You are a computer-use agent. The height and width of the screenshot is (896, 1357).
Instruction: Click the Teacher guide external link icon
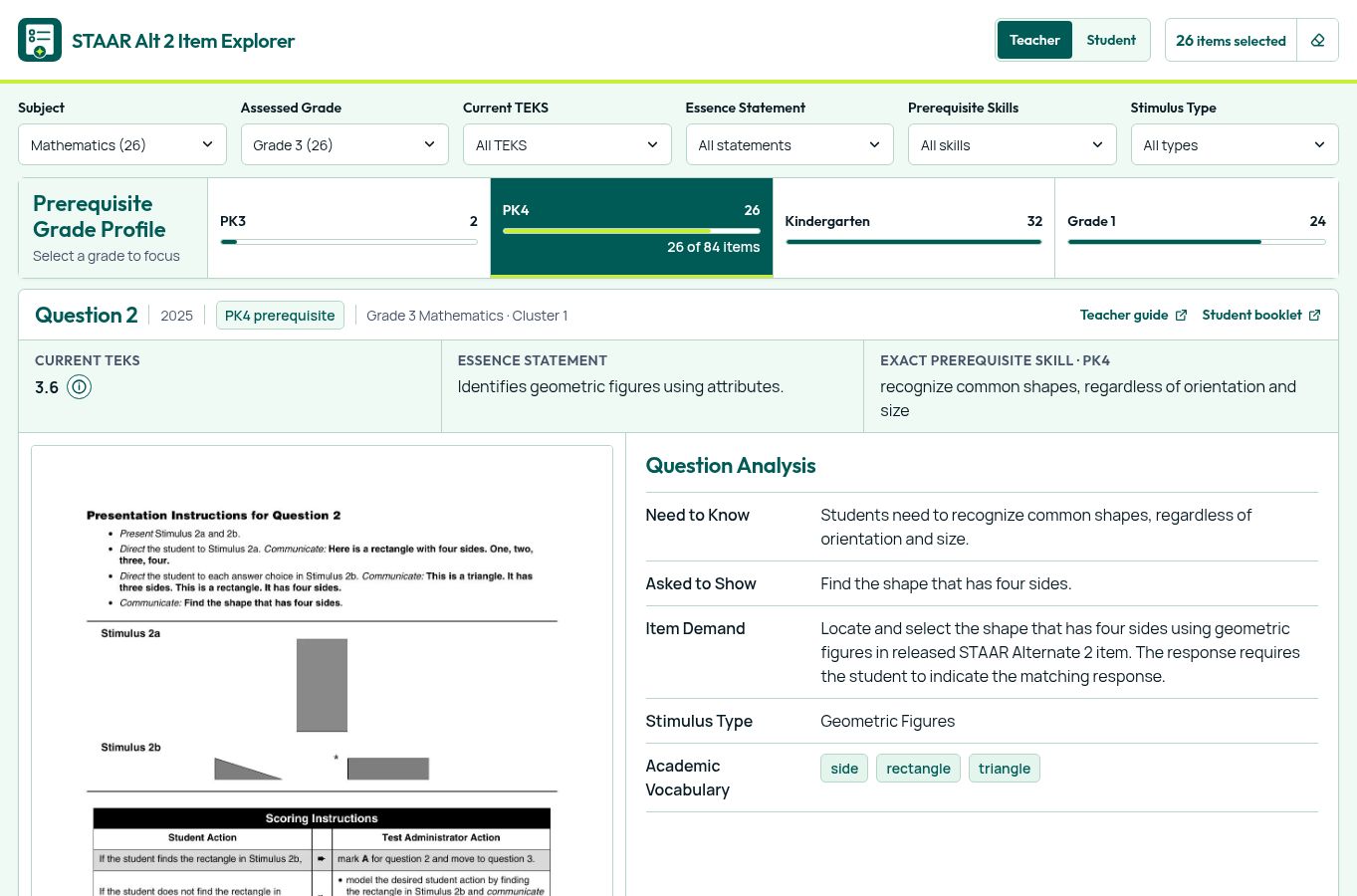pyautogui.click(x=1181, y=316)
